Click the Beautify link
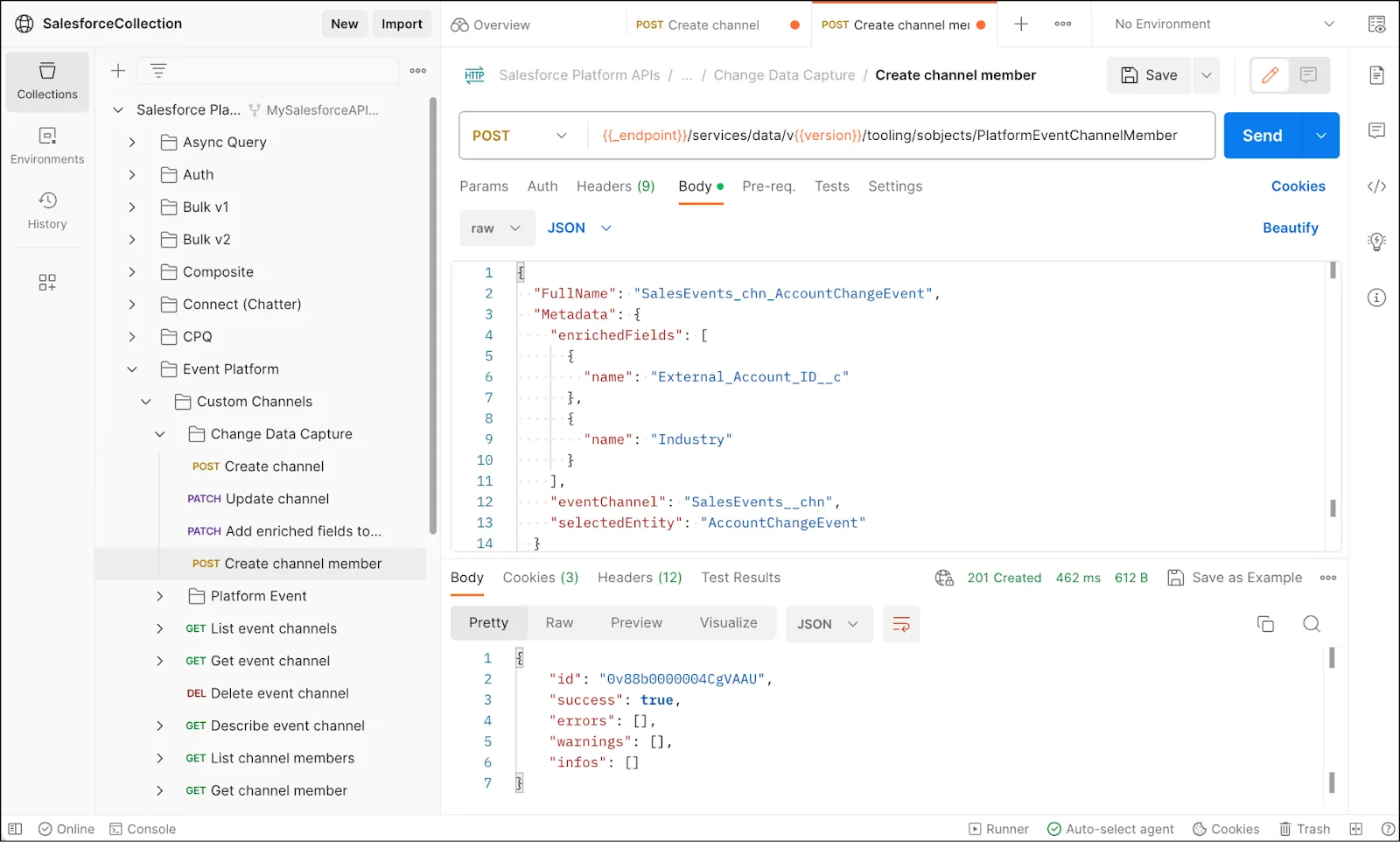 (1291, 228)
